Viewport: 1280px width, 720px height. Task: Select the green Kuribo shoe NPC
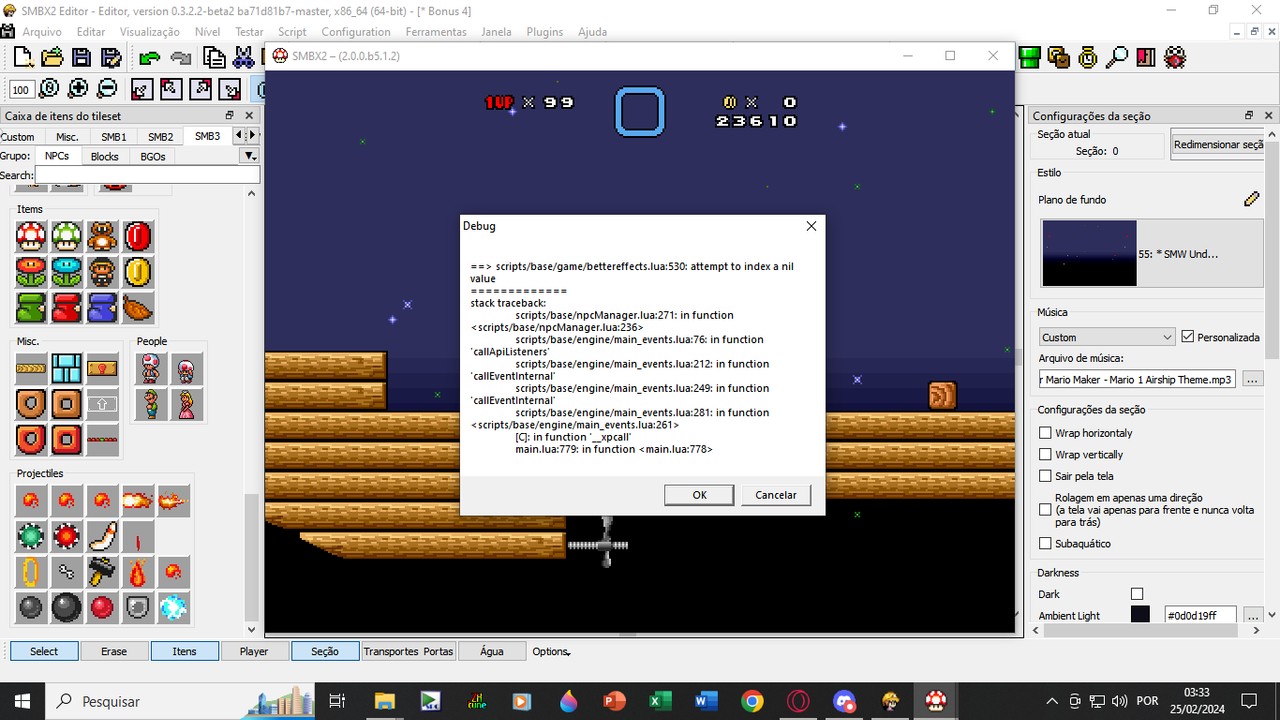coord(31,308)
